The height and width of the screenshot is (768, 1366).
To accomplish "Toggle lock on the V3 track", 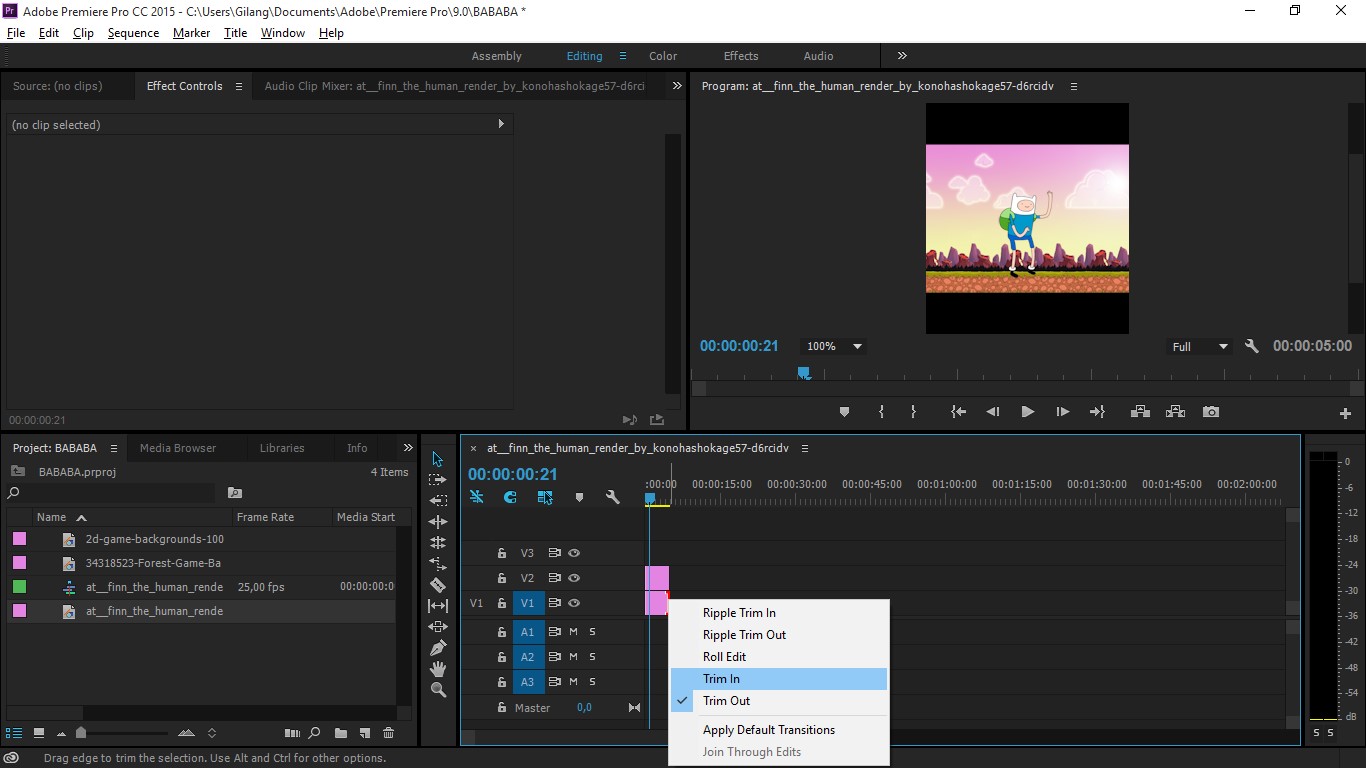I will point(502,553).
